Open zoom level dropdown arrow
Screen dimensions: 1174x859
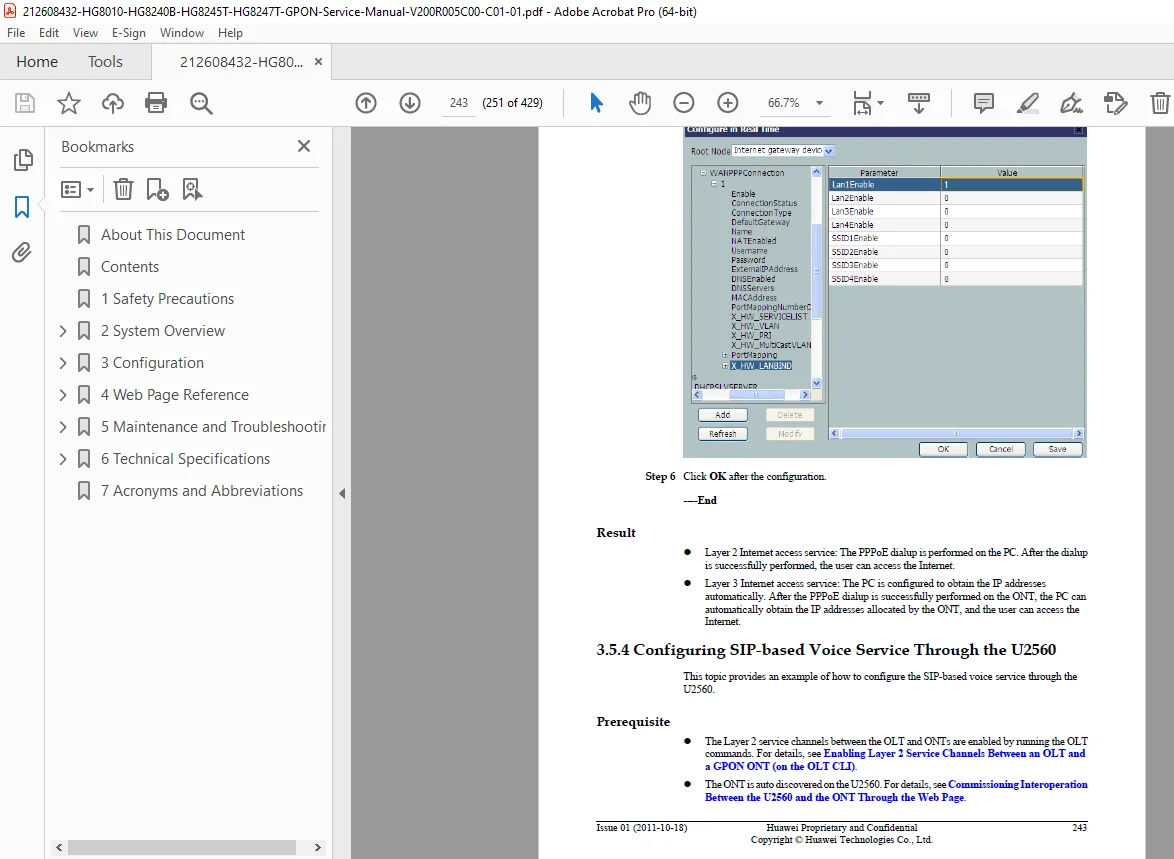[x=819, y=103]
